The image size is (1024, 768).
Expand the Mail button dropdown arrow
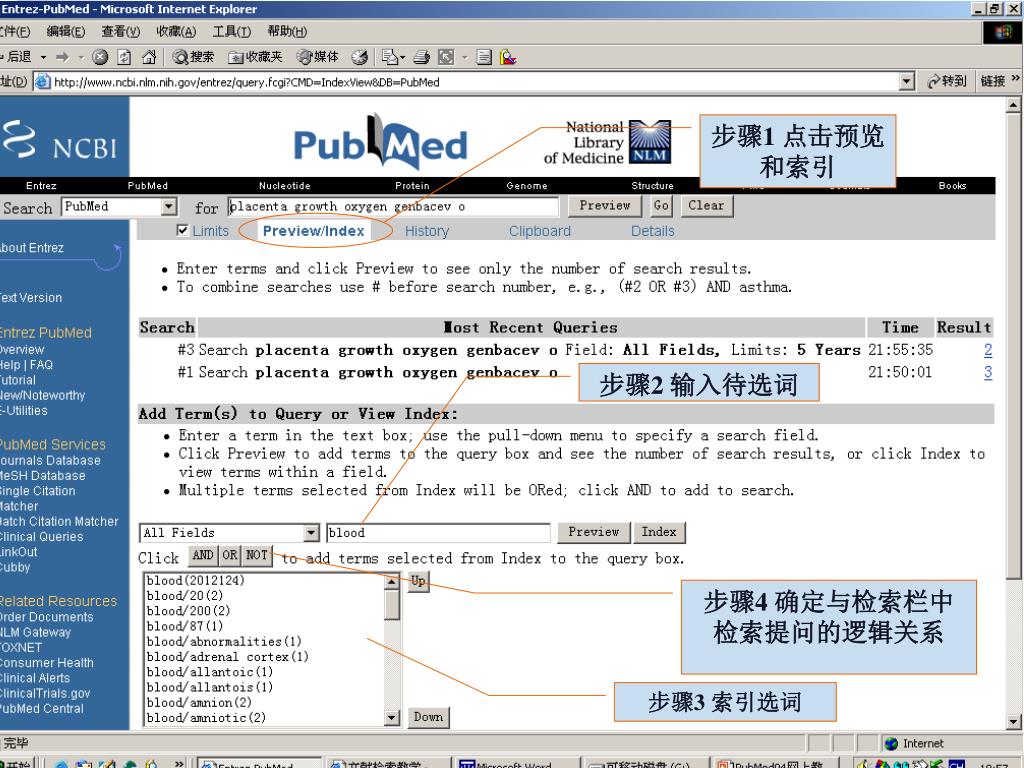tap(402, 57)
